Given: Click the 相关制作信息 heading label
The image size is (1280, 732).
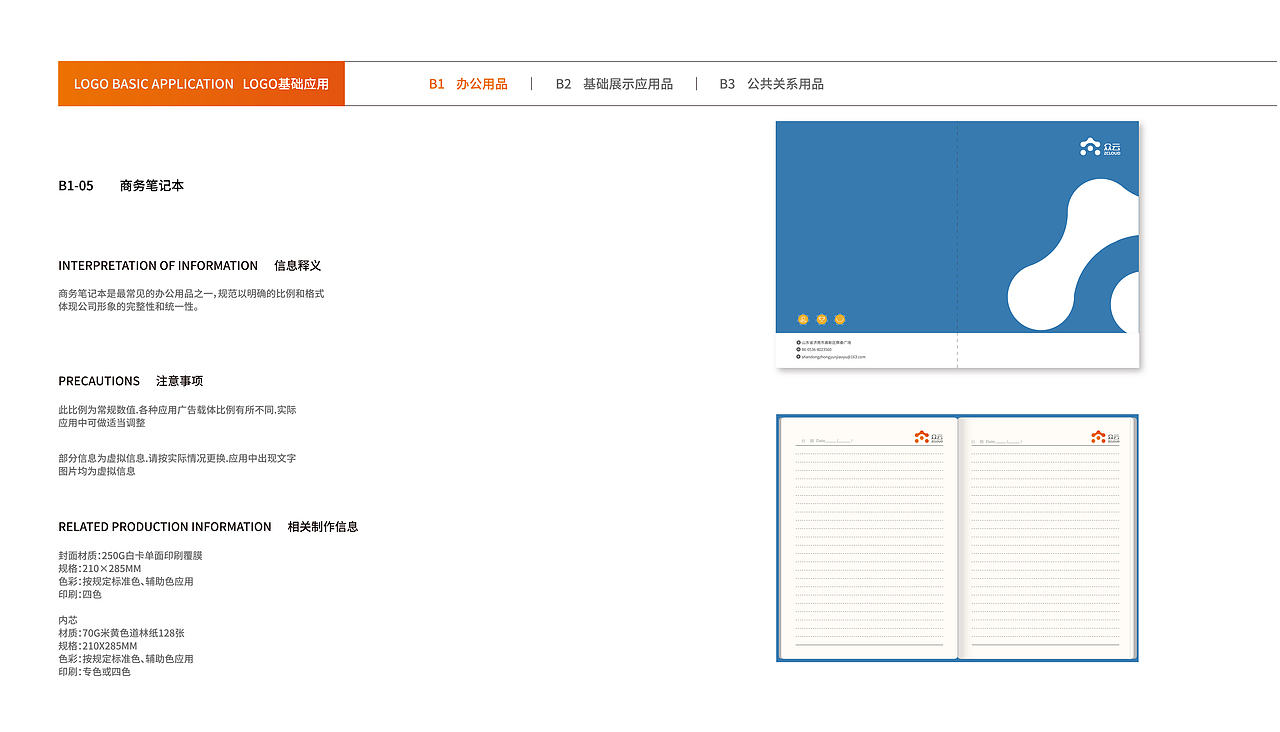Looking at the screenshot, I should coord(323,527).
